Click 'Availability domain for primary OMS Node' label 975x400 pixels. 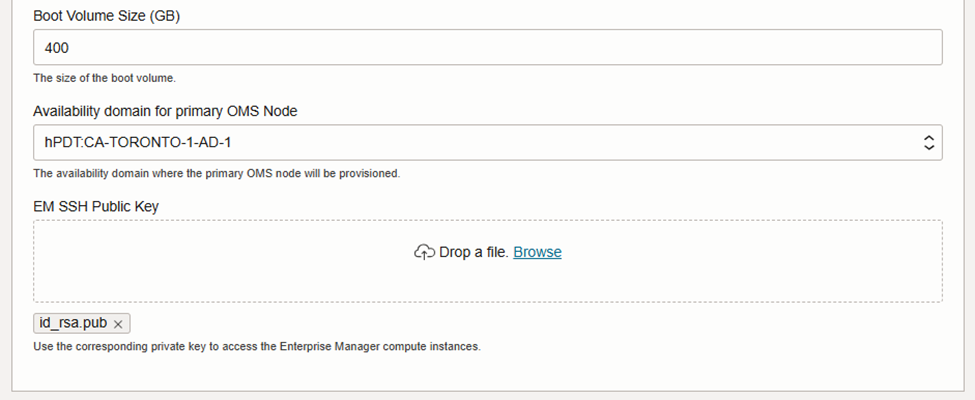pyautogui.click(x=165, y=111)
